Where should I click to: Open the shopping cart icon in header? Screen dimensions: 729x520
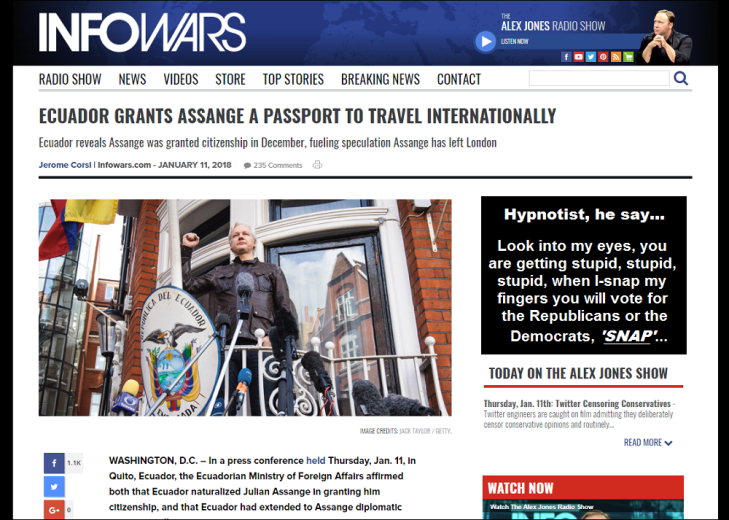click(629, 57)
